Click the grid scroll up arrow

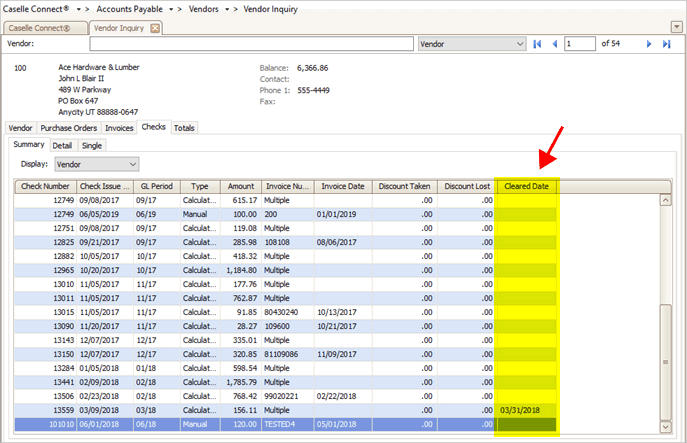(x=666, y=200)
